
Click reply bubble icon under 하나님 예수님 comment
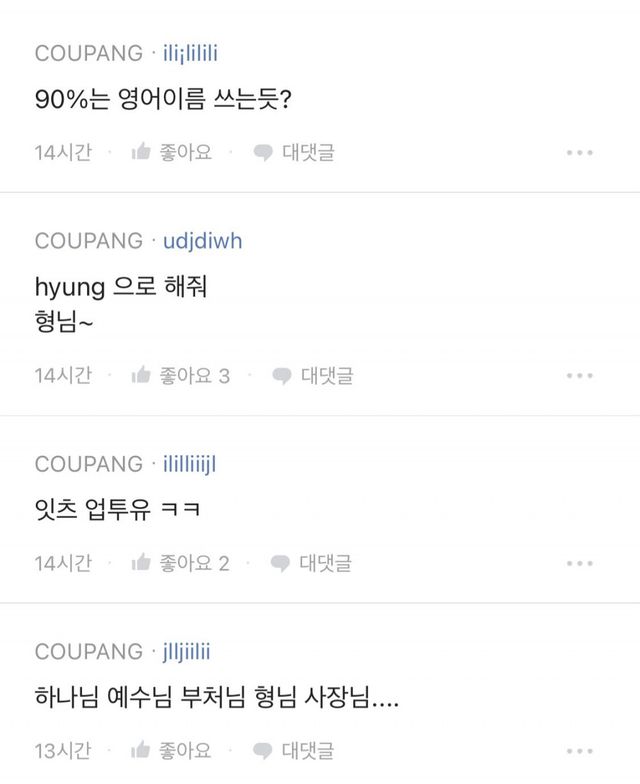pyautogui.click(x=263, y=750)
